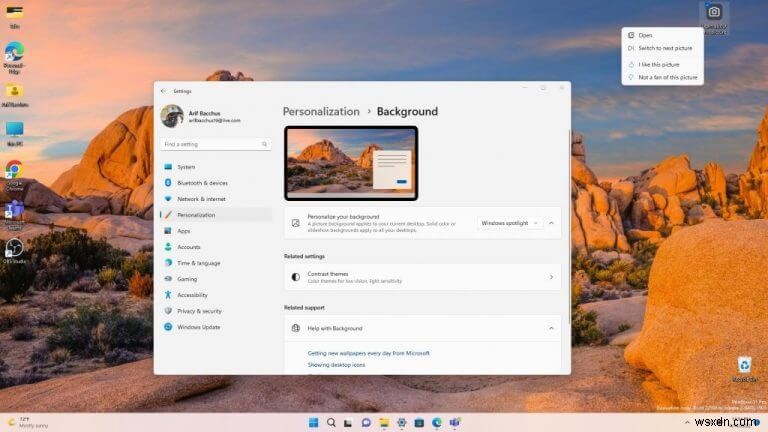The image size is (768, 432).
Task: Open Microsoft Edge from the taskbar
Action: tap(437, 422)
